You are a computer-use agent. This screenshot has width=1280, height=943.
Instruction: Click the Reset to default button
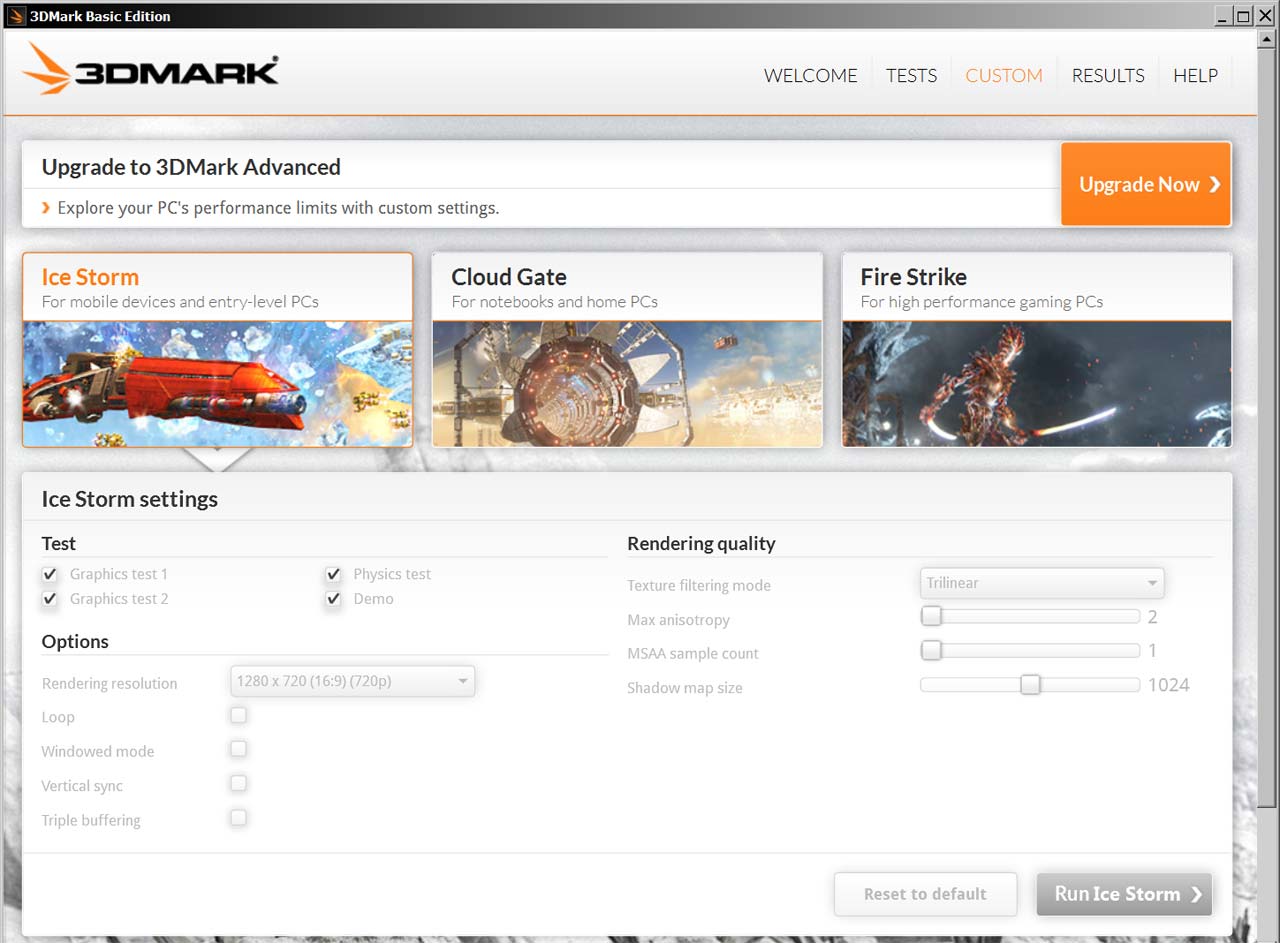point(925,894)
